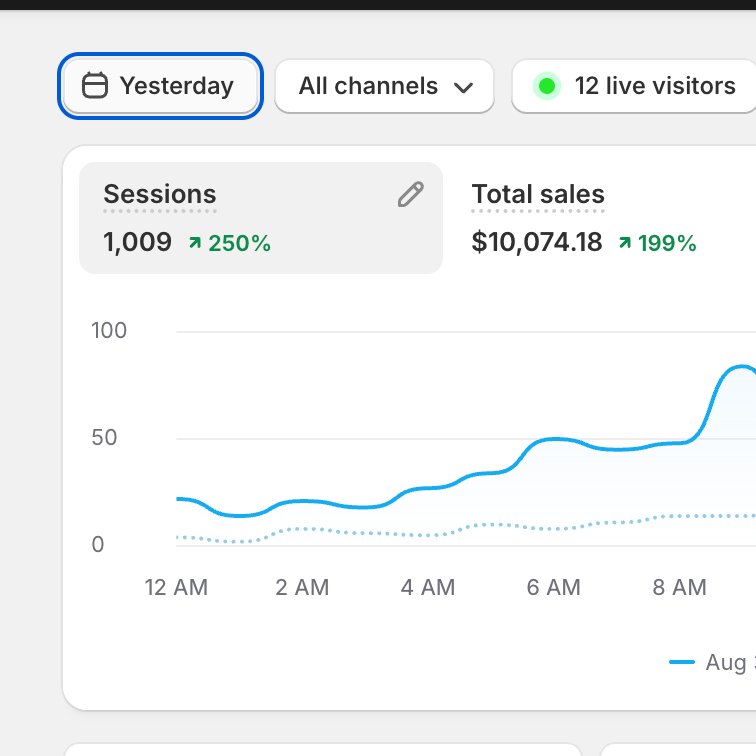Click the green live visitors indicator dot
The width and height of the screenshot is (756, 756).
pos(547,86)
